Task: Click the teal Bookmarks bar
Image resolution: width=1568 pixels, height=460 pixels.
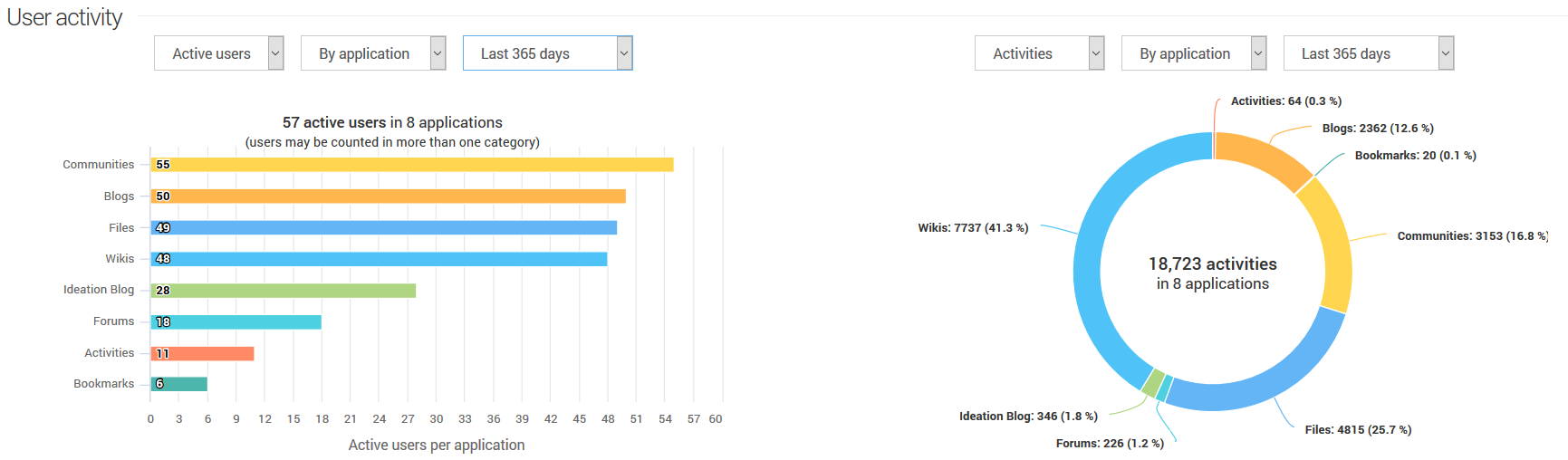Action: coord(179,384)
